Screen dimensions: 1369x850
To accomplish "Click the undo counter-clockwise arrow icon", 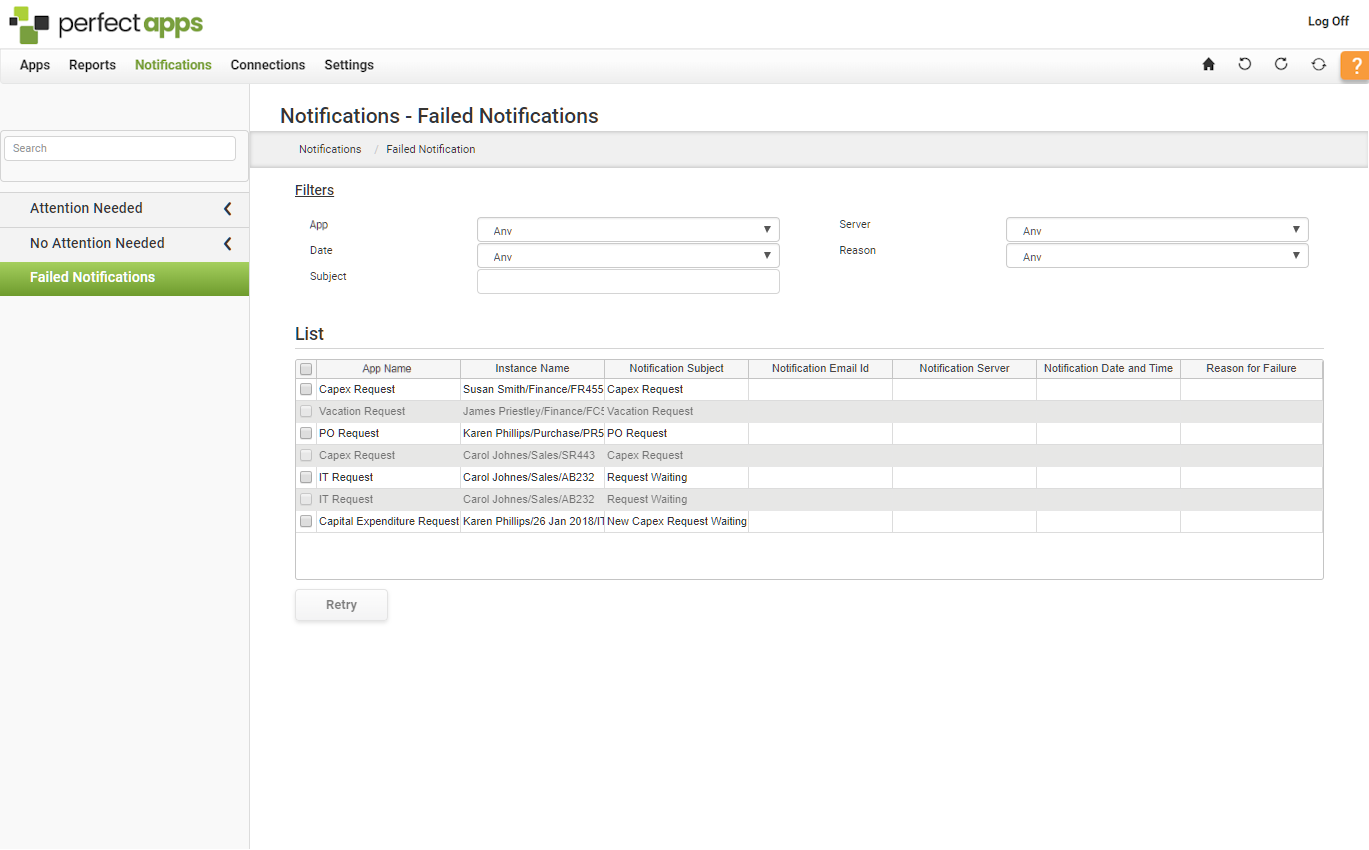I will (1245, 65).
